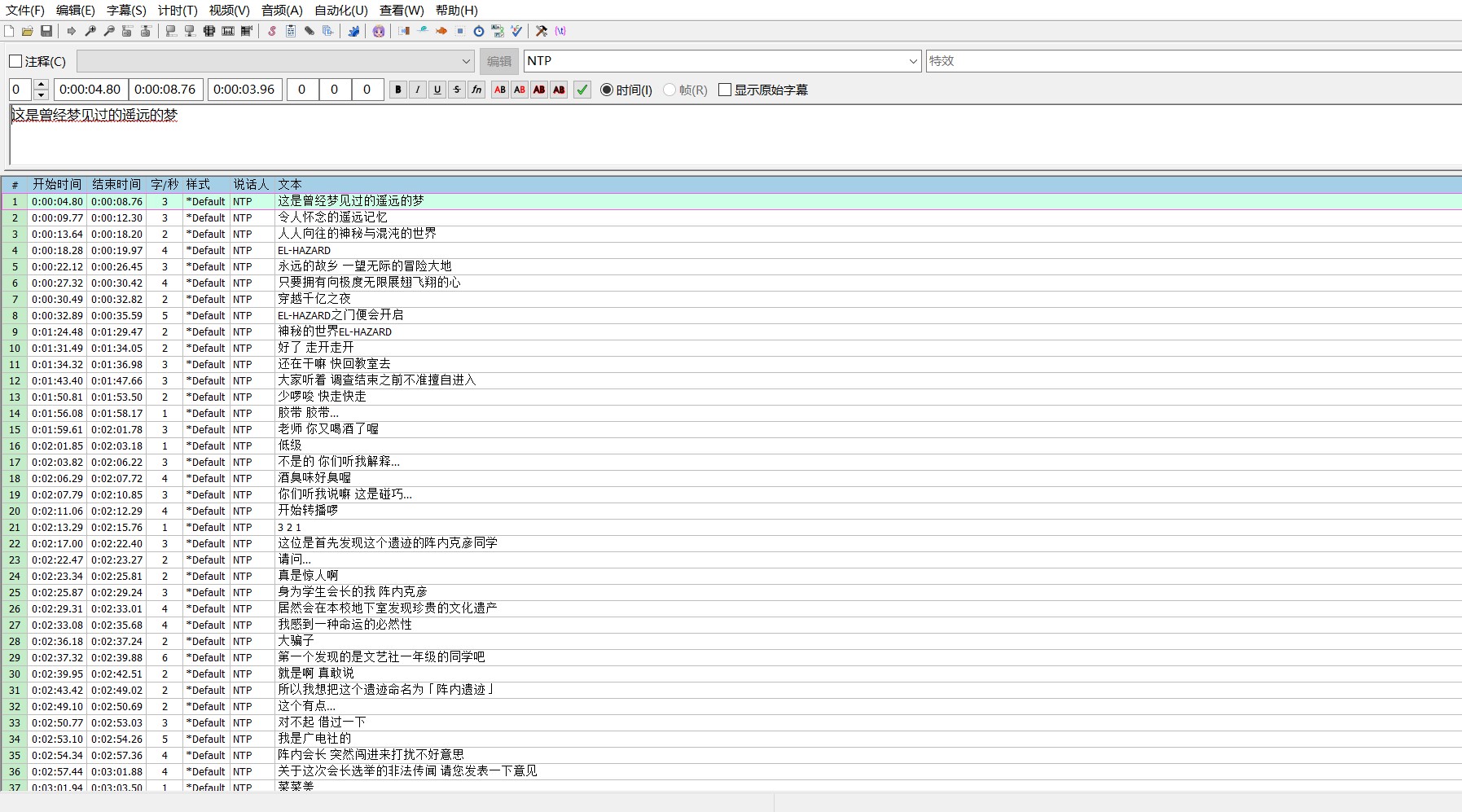Snap subtitles to scene icon
1462x812 pixels.
click(228, 31)
